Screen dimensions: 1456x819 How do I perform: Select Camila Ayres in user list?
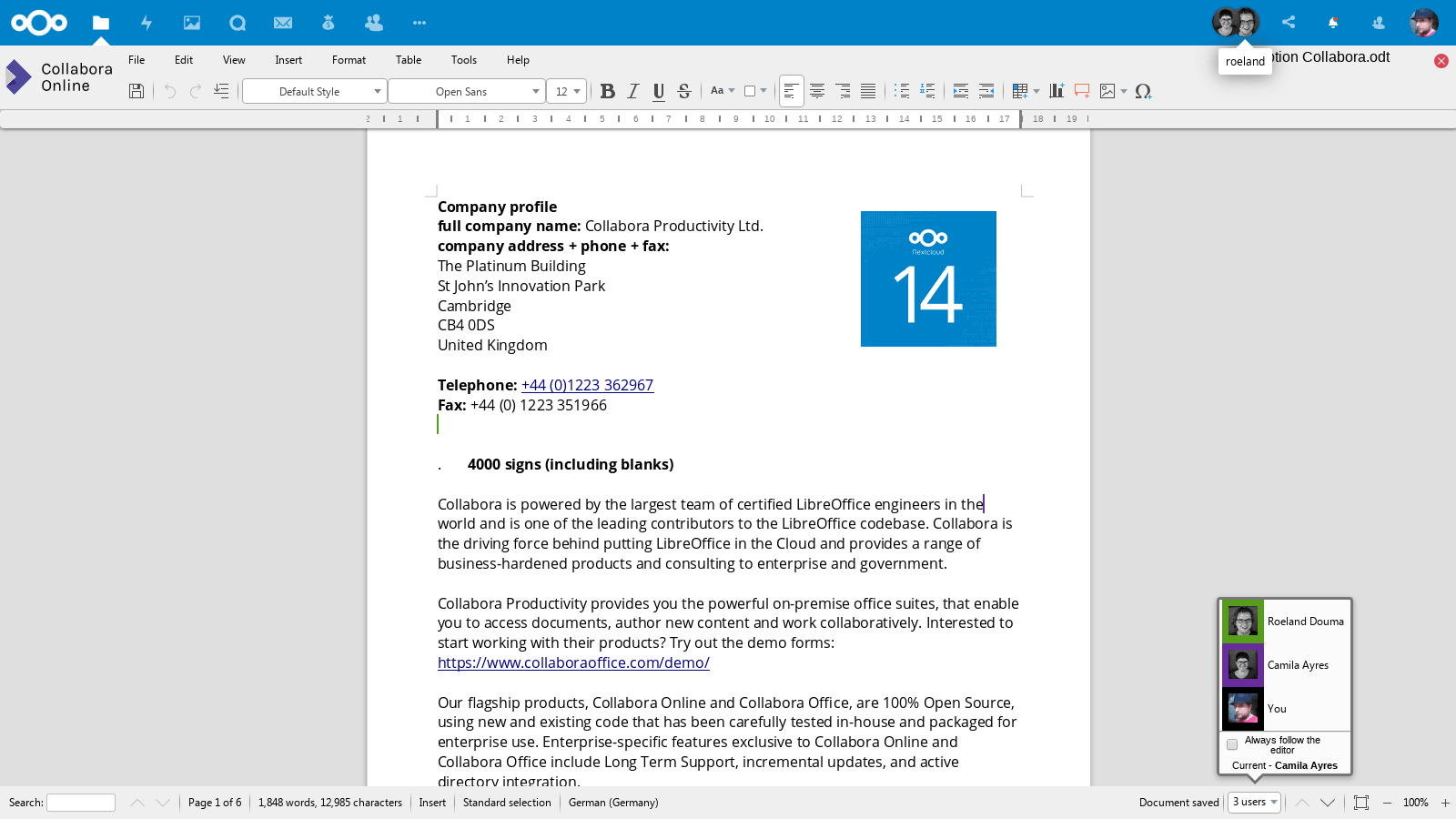point(1286,665)
